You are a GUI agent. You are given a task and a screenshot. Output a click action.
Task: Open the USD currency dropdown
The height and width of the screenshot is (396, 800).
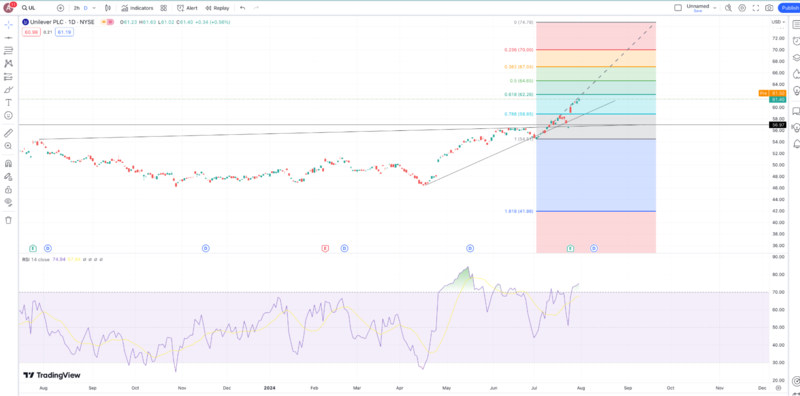click(x=779, y=22)
